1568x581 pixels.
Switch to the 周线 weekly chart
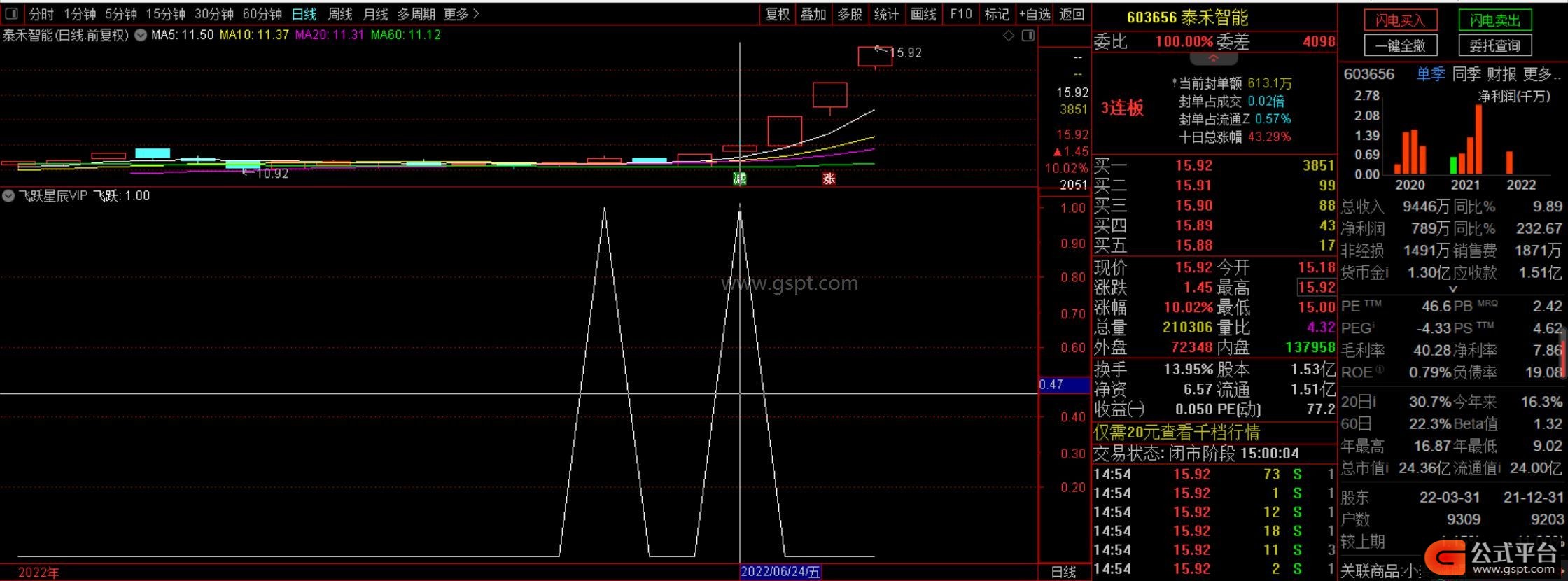click(340, 14)
